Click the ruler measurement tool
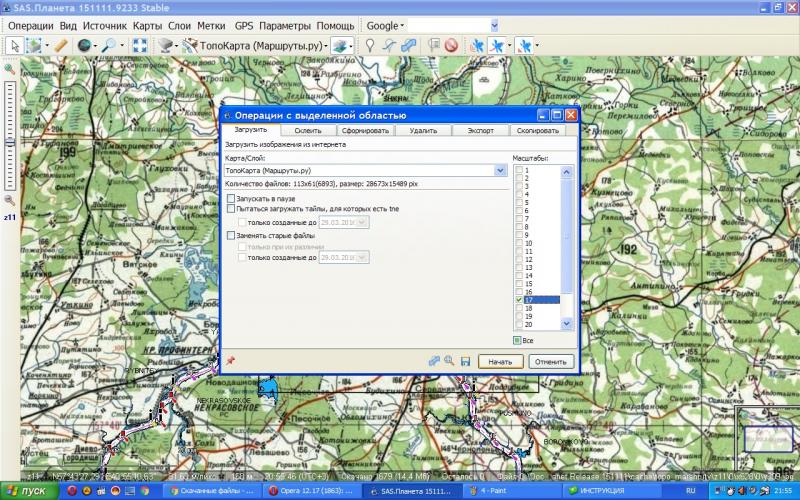The height and width of the screenshot is (500, 800). pyautogui.click(x=61, y=45)
